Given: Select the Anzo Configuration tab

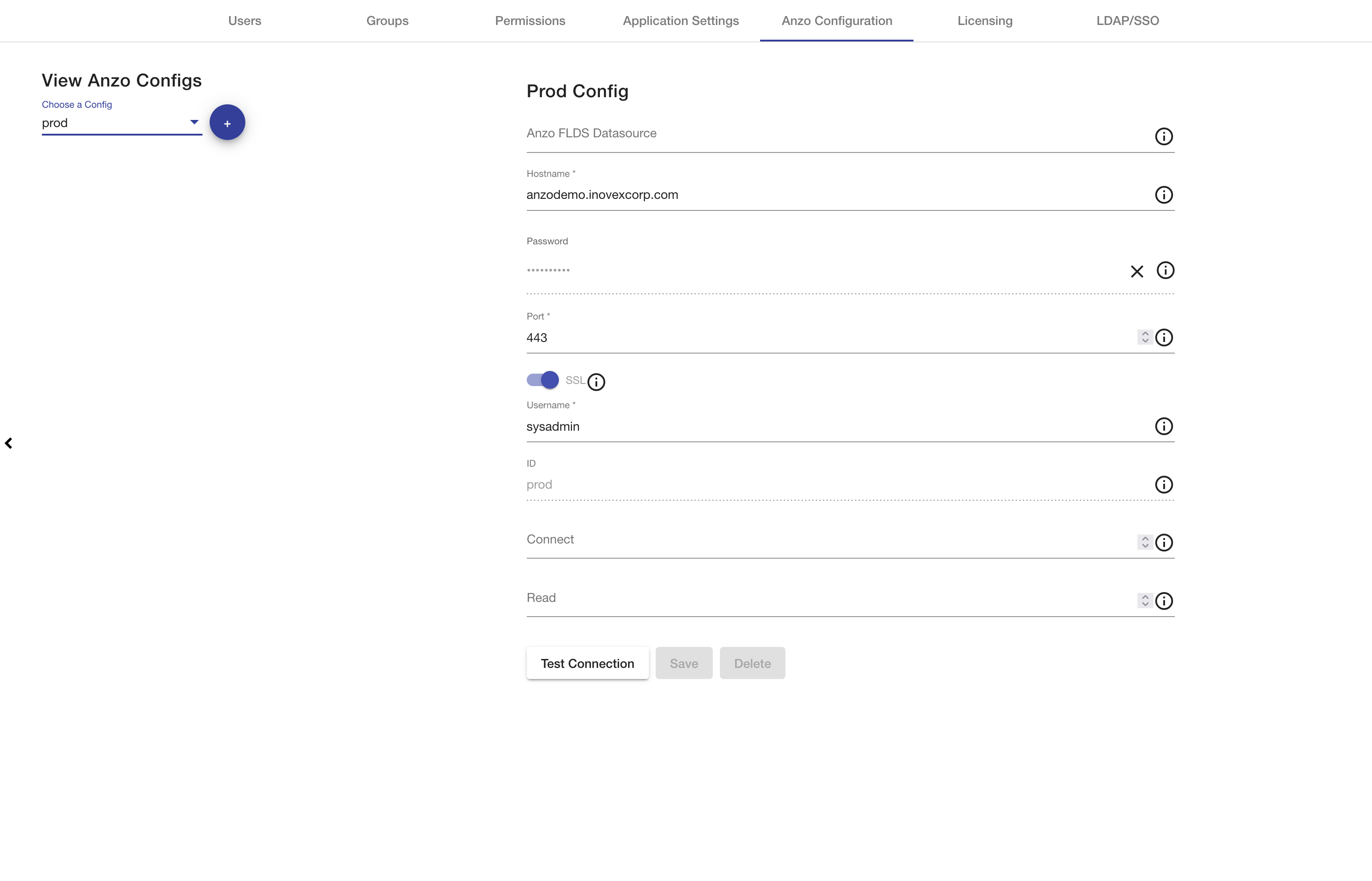Looking at the screenshot, I should 837,21.
